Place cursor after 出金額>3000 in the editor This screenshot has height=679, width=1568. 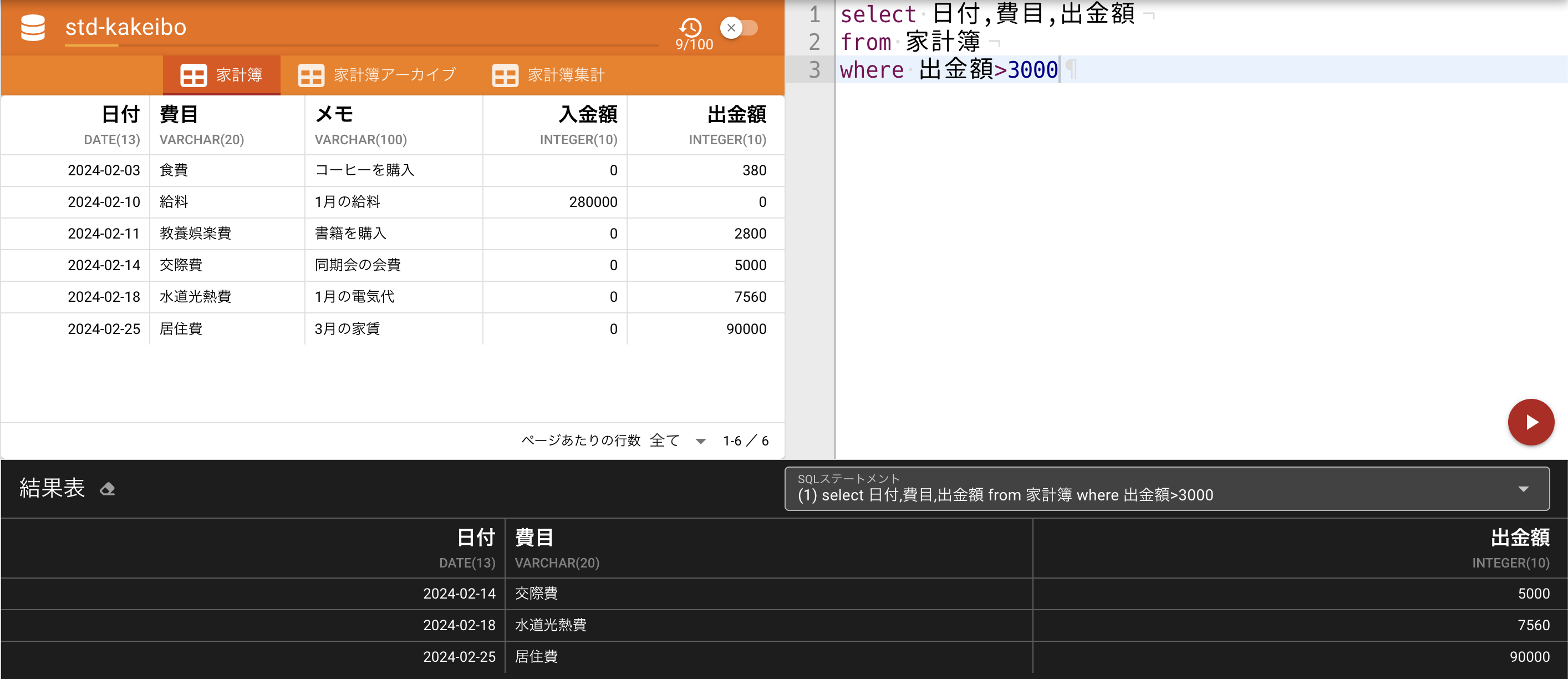point(1060,69)
